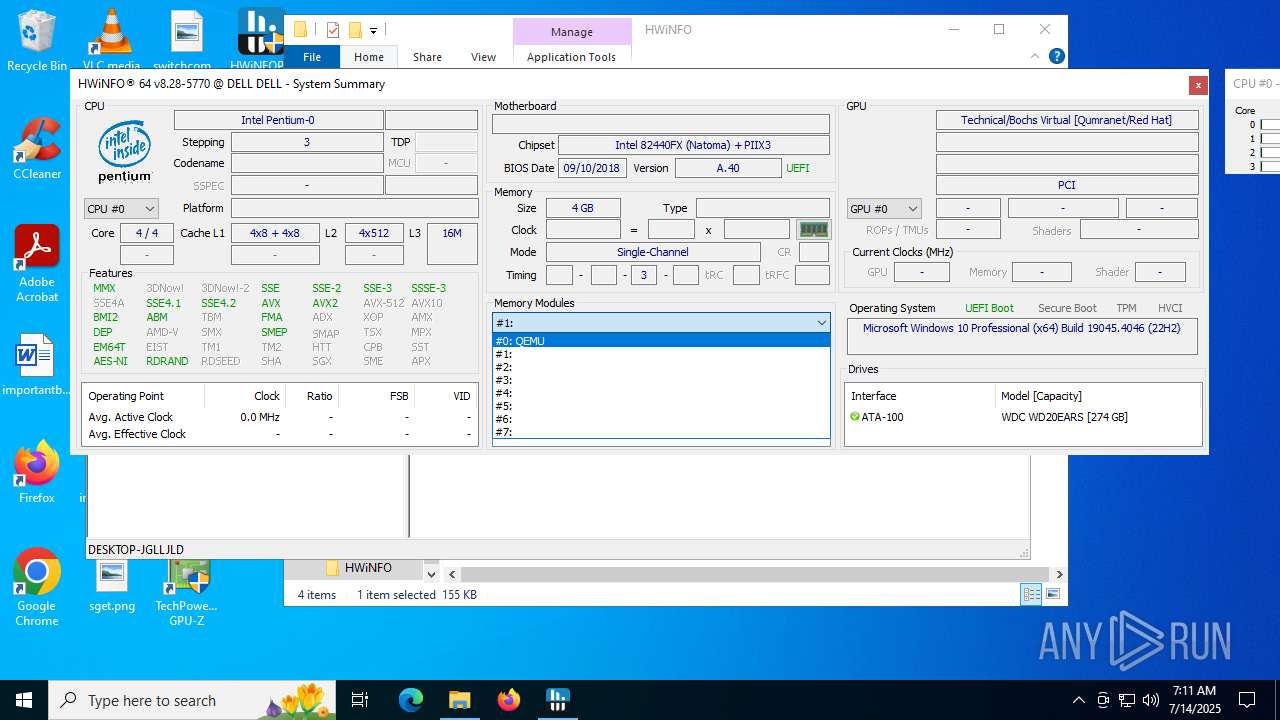Image resolution: width=1280 pixels, height=720 pixels.
Task: Click Properties icon in Explorer quick access toolbar
Action: point(333,30)
